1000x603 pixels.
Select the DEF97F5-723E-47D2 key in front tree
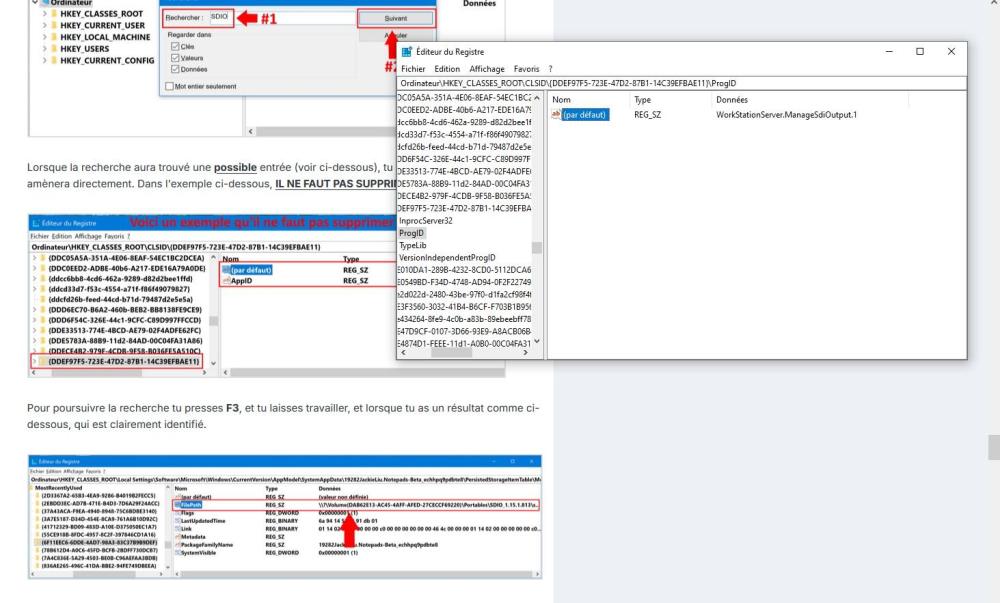pyautogui.click(x=464, y=208)
